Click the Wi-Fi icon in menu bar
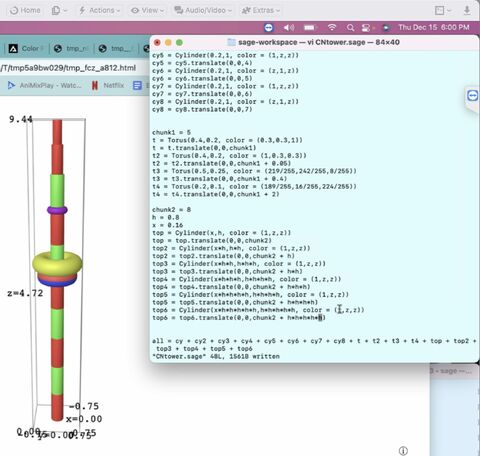This screenshot has width=480, height=456. click(332, 27)
